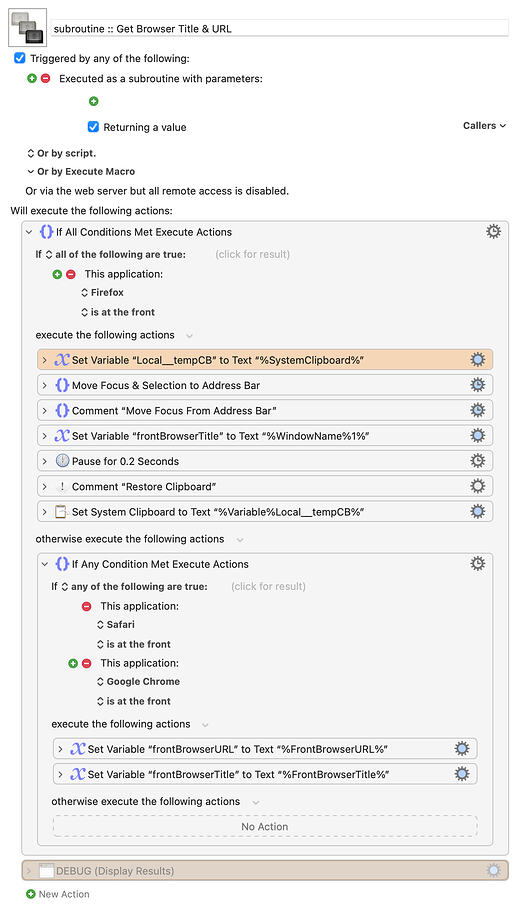Remove the Firefox condition with the red minus

click(x=71, y=274)
